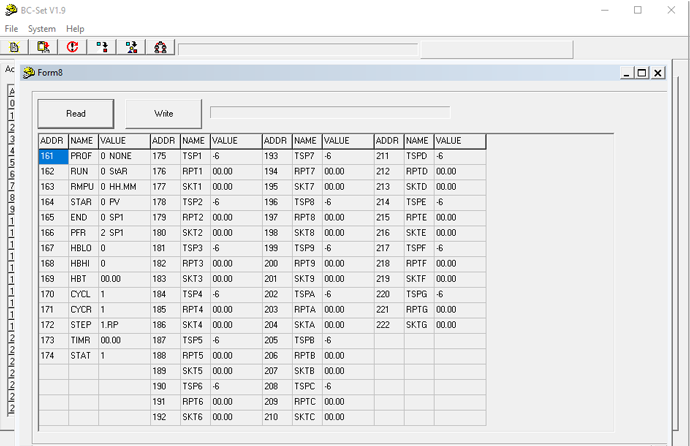
Task: Select the TSPF name cell
Action: click(418, 248)
